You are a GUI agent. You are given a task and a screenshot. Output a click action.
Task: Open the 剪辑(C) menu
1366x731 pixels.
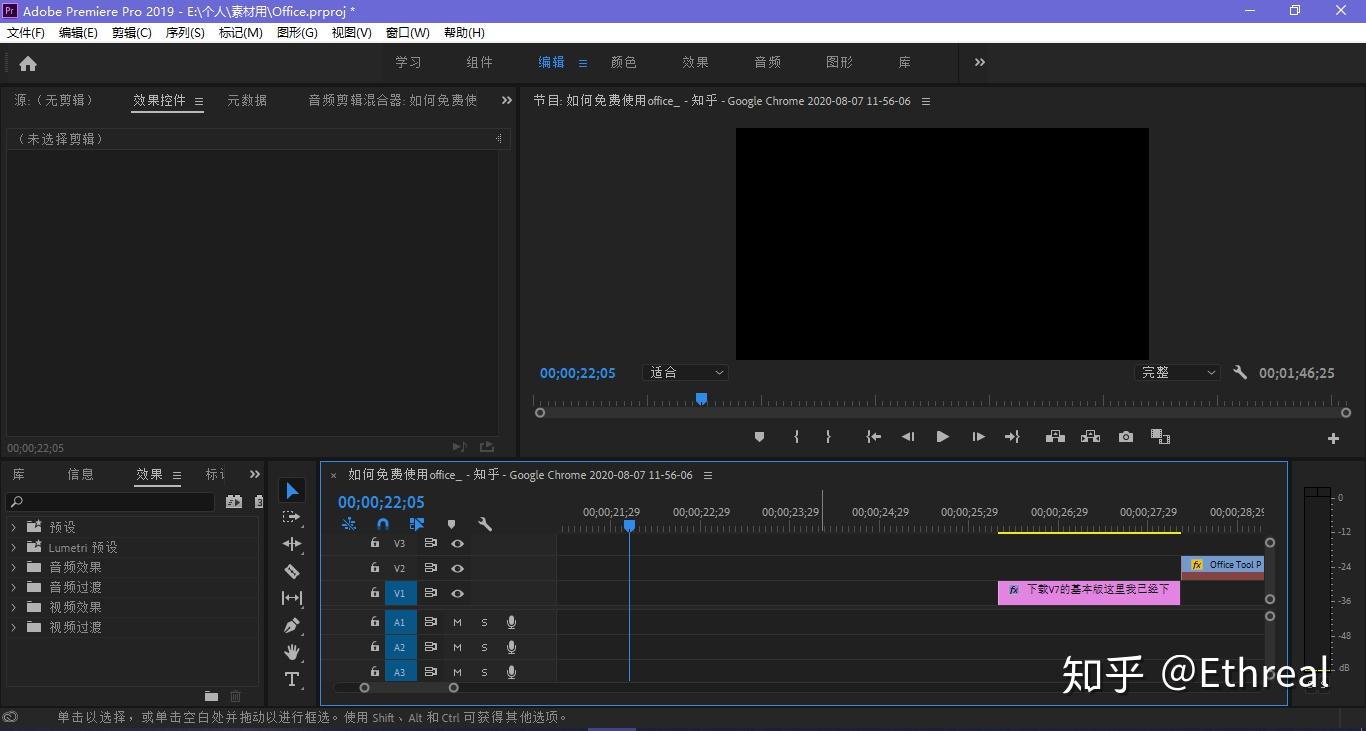click(131, 33)
